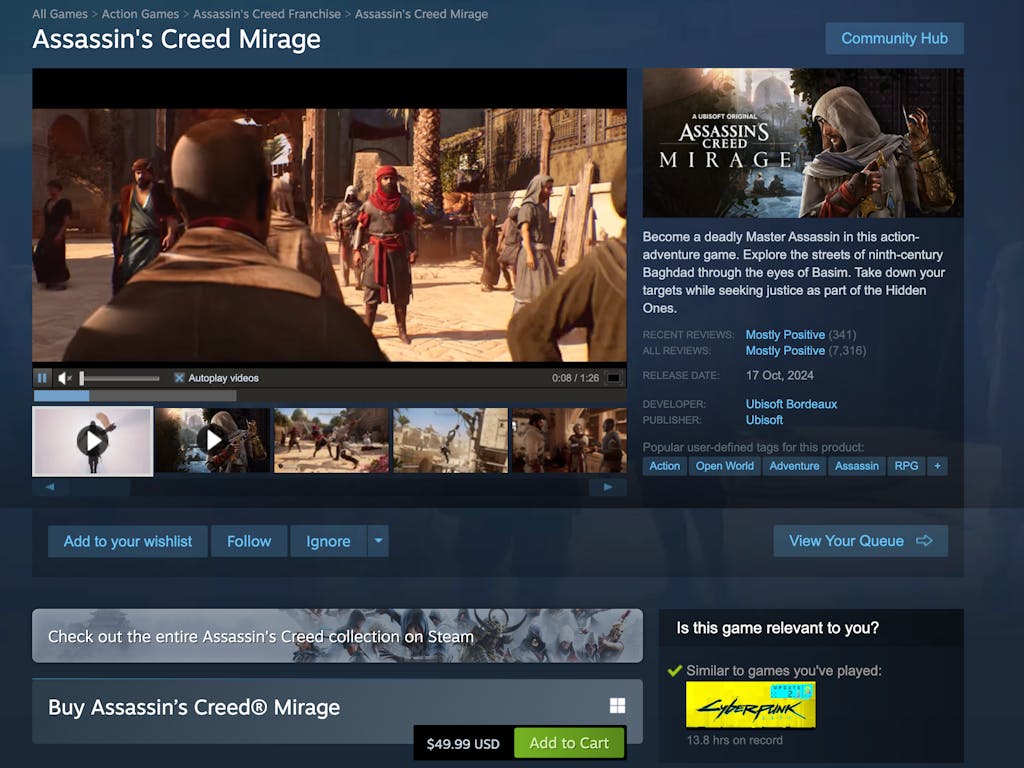Uncheck Autoplay videos checkbox
The image size is (1024, 768).
[x=179, y=378]
